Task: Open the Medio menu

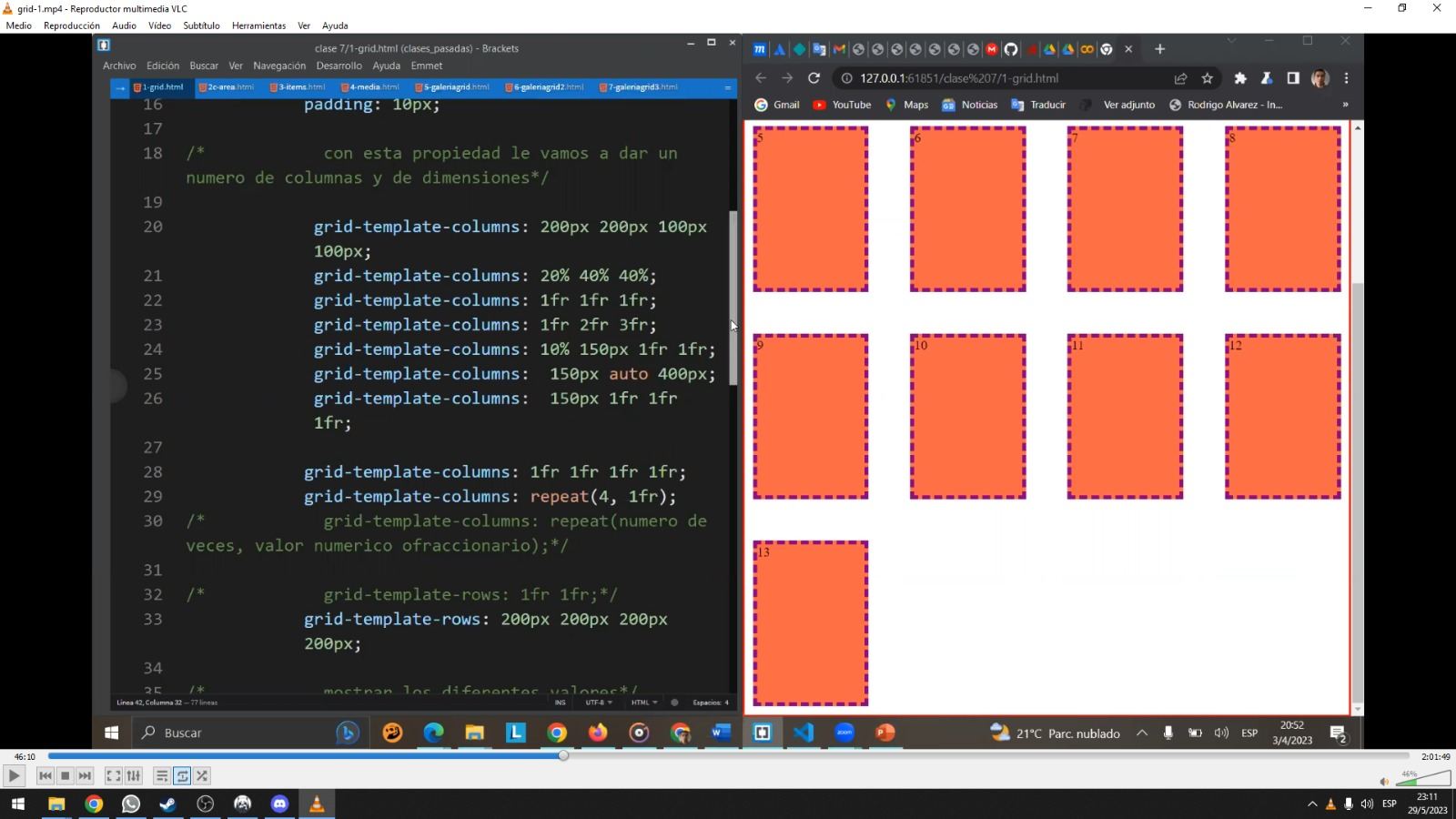Action: tap(18, 25)
